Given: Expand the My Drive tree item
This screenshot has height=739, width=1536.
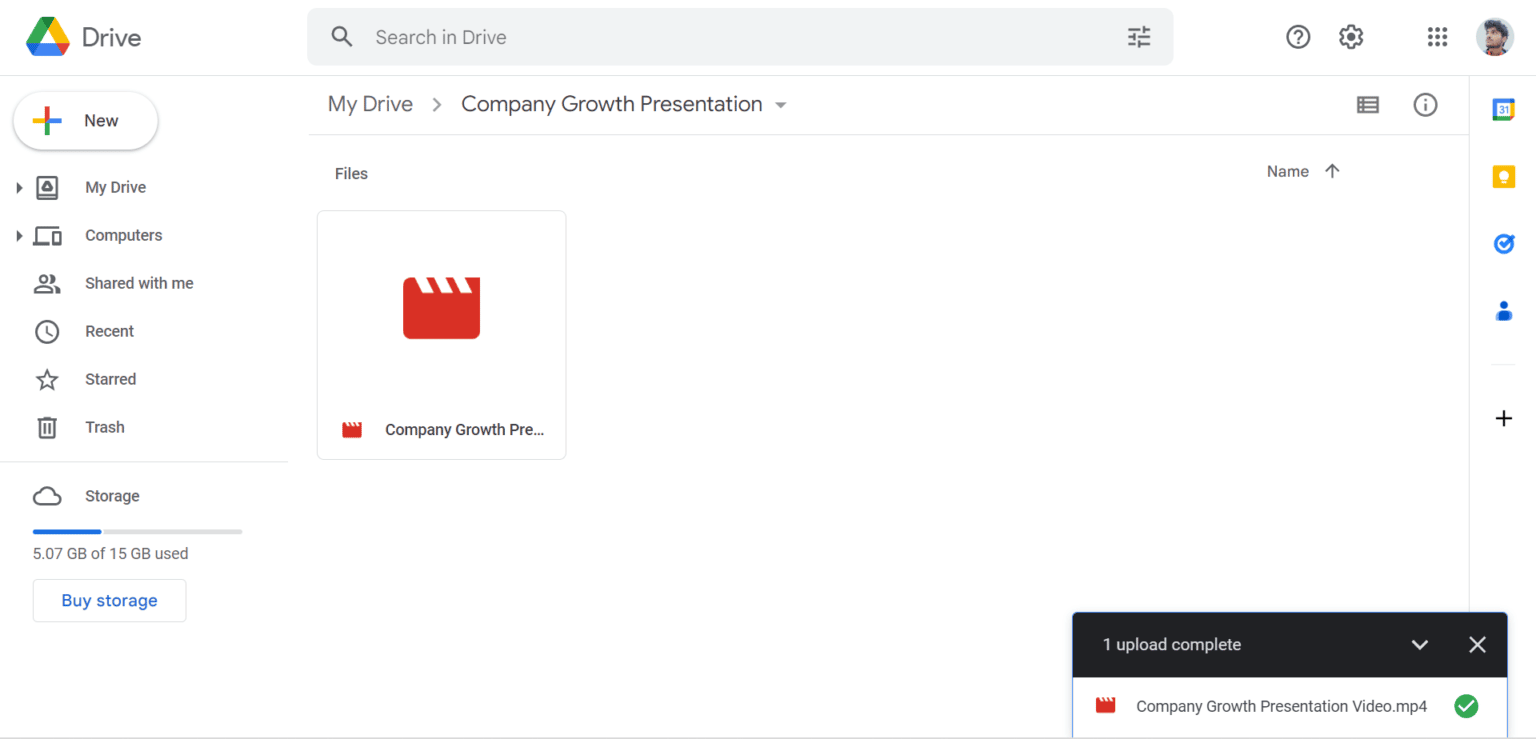Looking at the screenshot, I should tap(20, 187).
